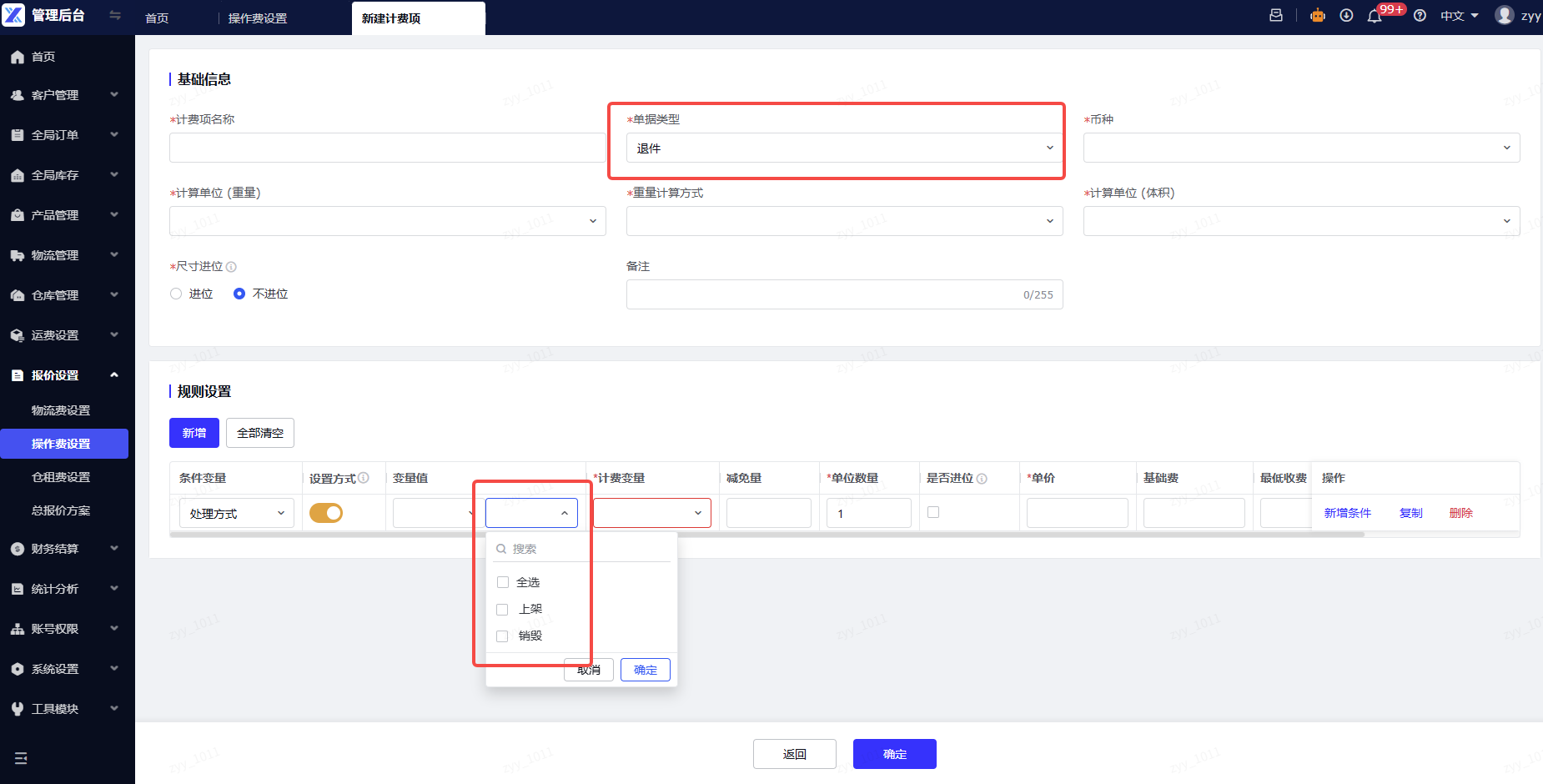
Task: Click the 返回 button
Action: [795, 754]
